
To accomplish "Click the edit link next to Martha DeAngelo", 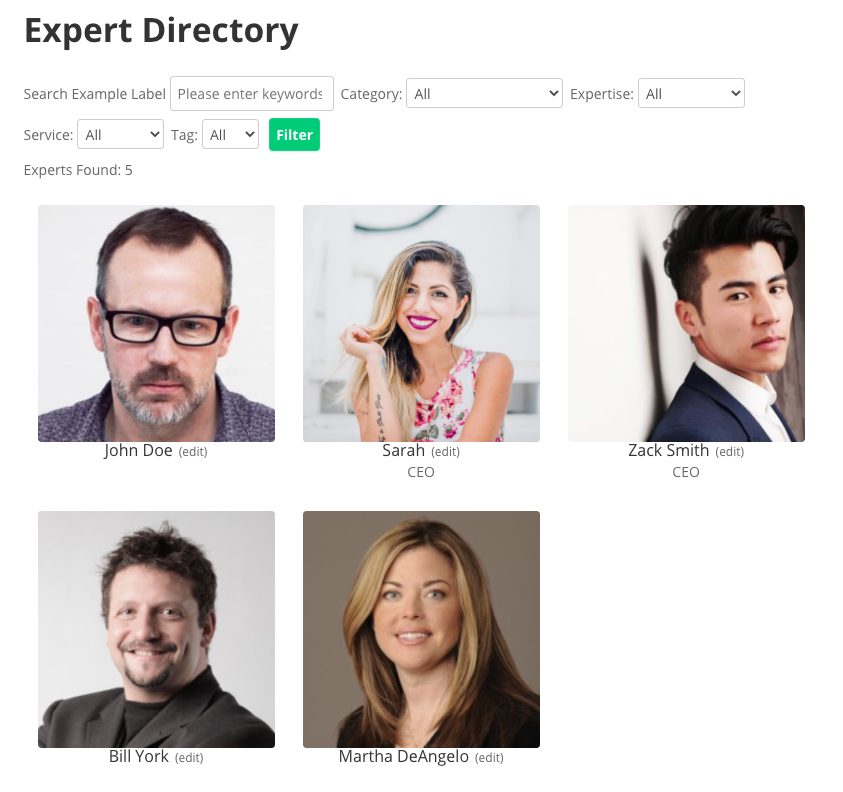I will 489,758.
